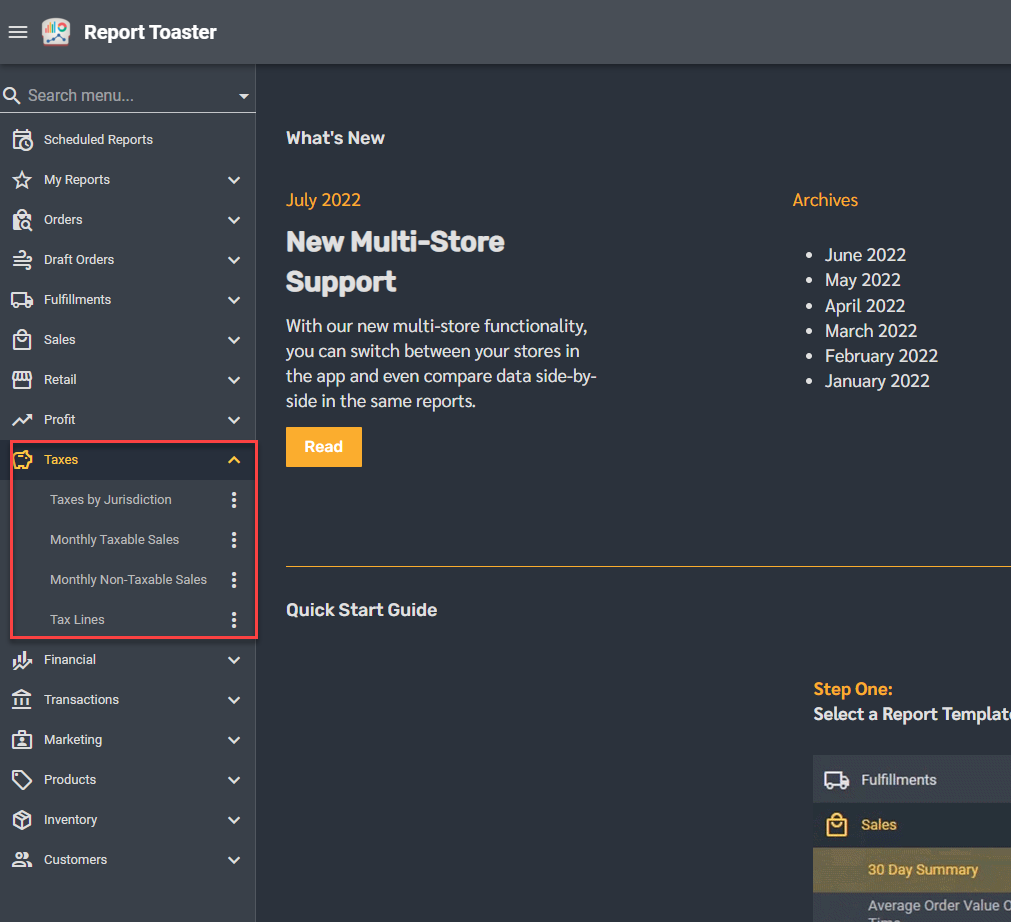Open the search menu dropdown arrow

(244, 97)
